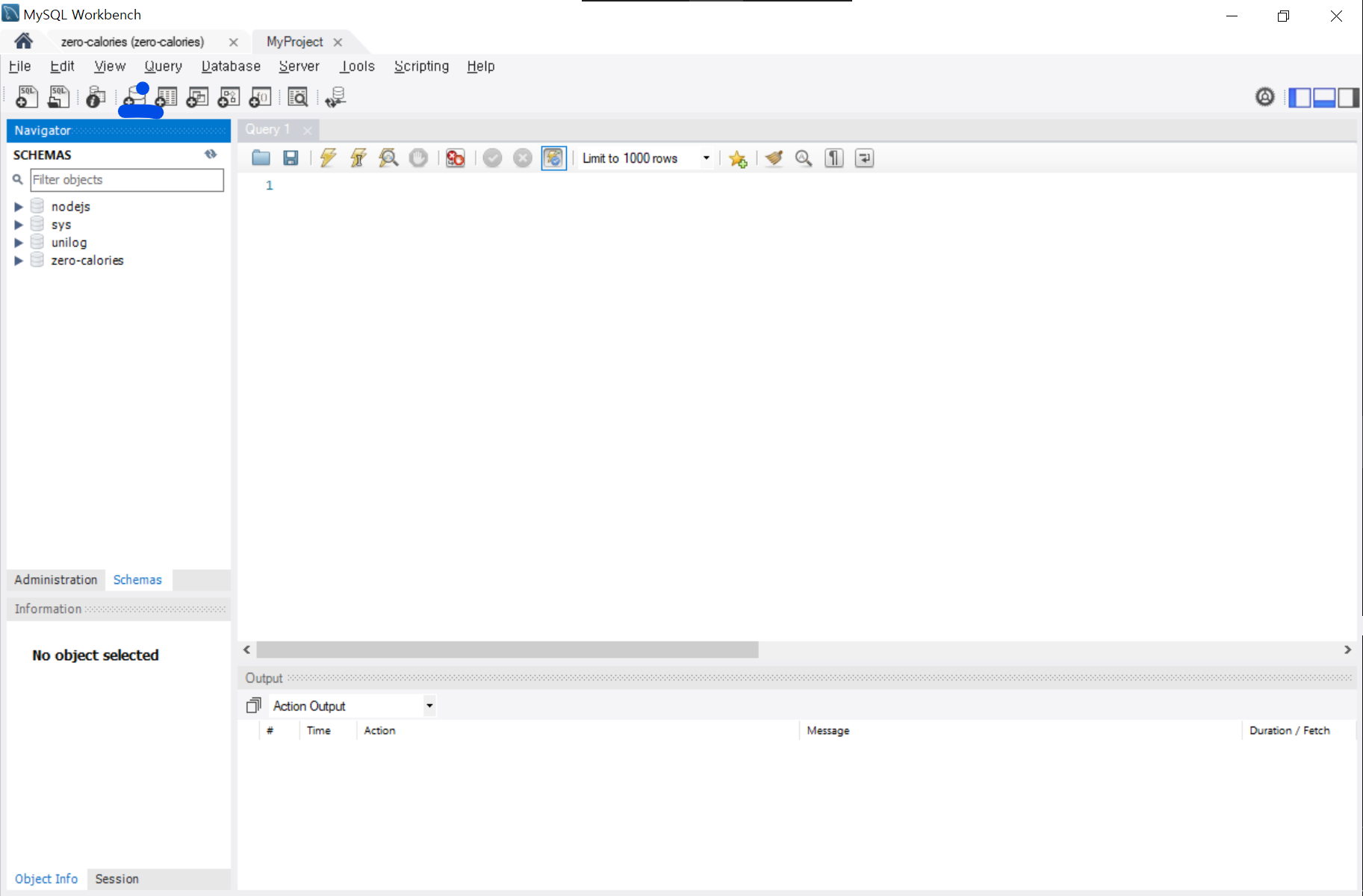Switch to the MyProject connection tab
Screen dimensions: 1363x896
tap(294, 42)
